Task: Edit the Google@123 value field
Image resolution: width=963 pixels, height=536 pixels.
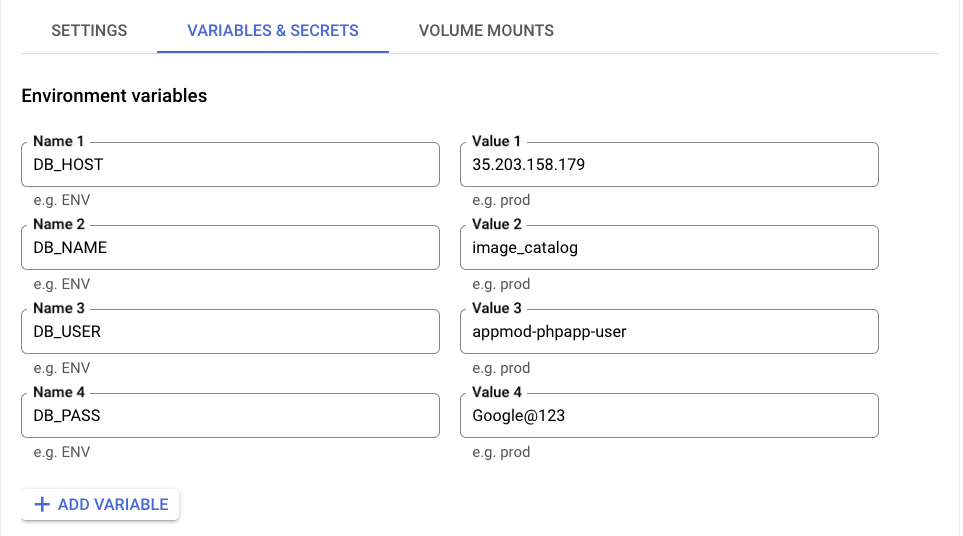Action: [669, 416]
